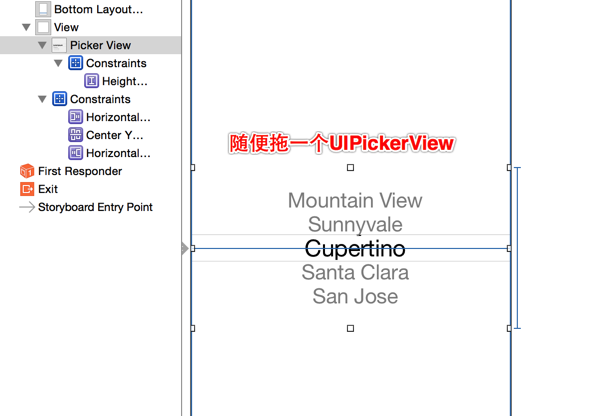Select the Center Y constraint label
This screenshot has height=416, width=605.
coord(115,135)
